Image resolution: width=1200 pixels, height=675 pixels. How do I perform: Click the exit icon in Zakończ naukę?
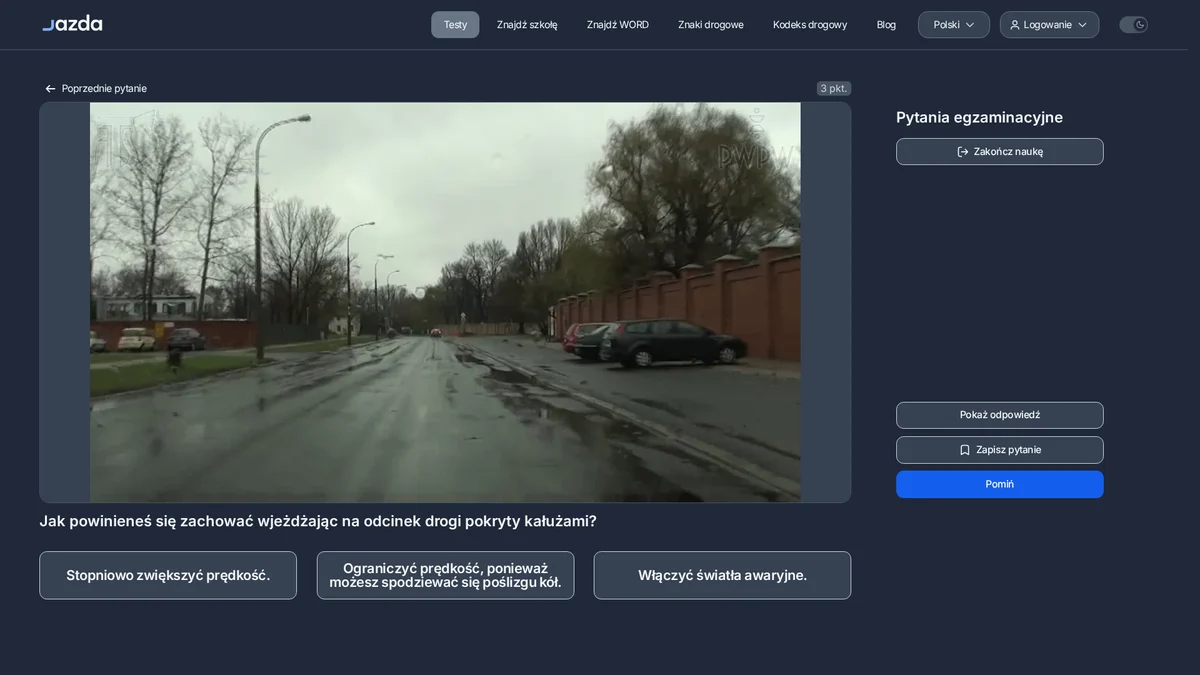pyautogui.click(x=963, y=152)
